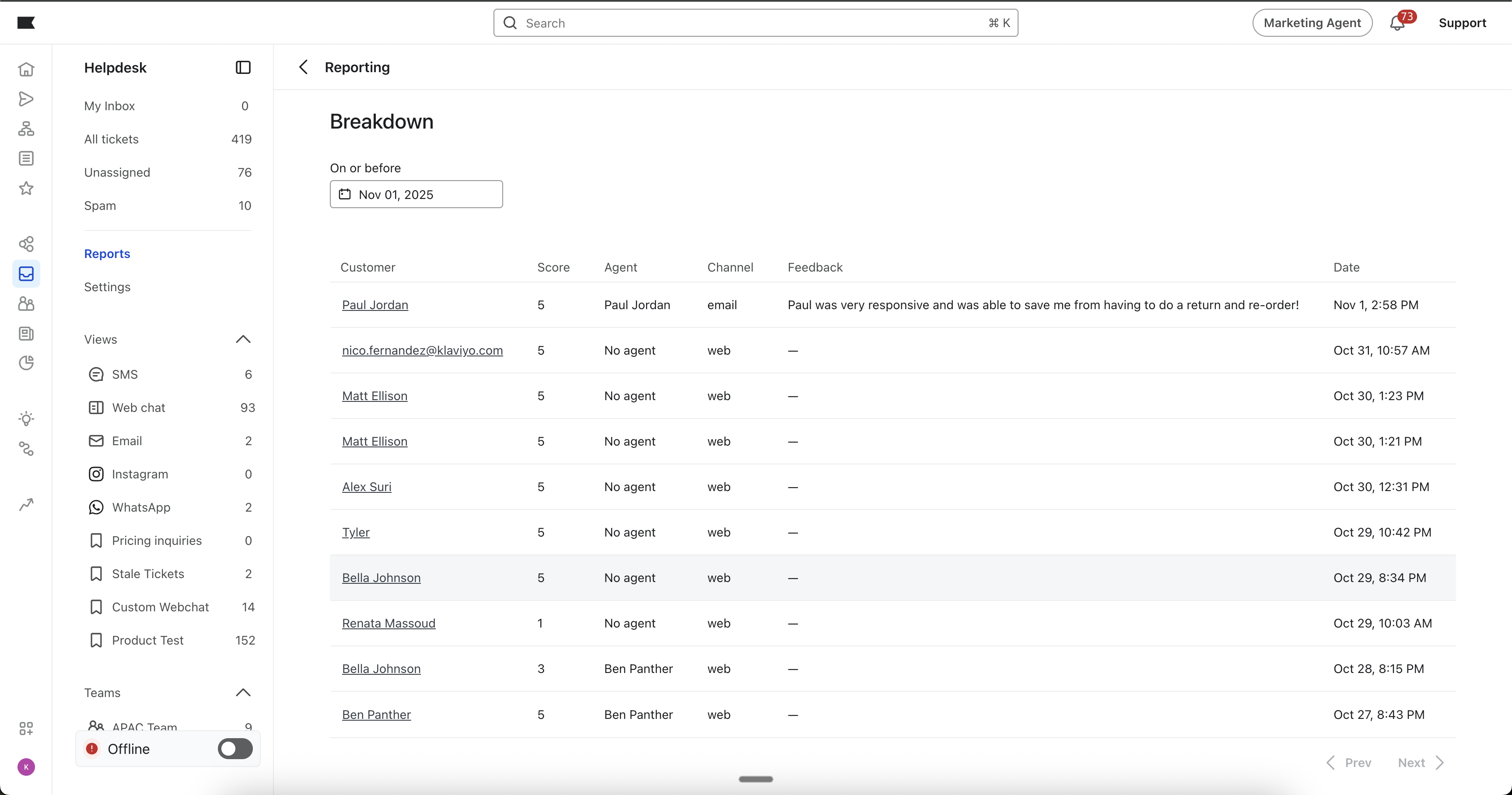Select Settings in Helpdesk menu
Image resolution: width=1512 pixels, height=795 pixels.
107,287
